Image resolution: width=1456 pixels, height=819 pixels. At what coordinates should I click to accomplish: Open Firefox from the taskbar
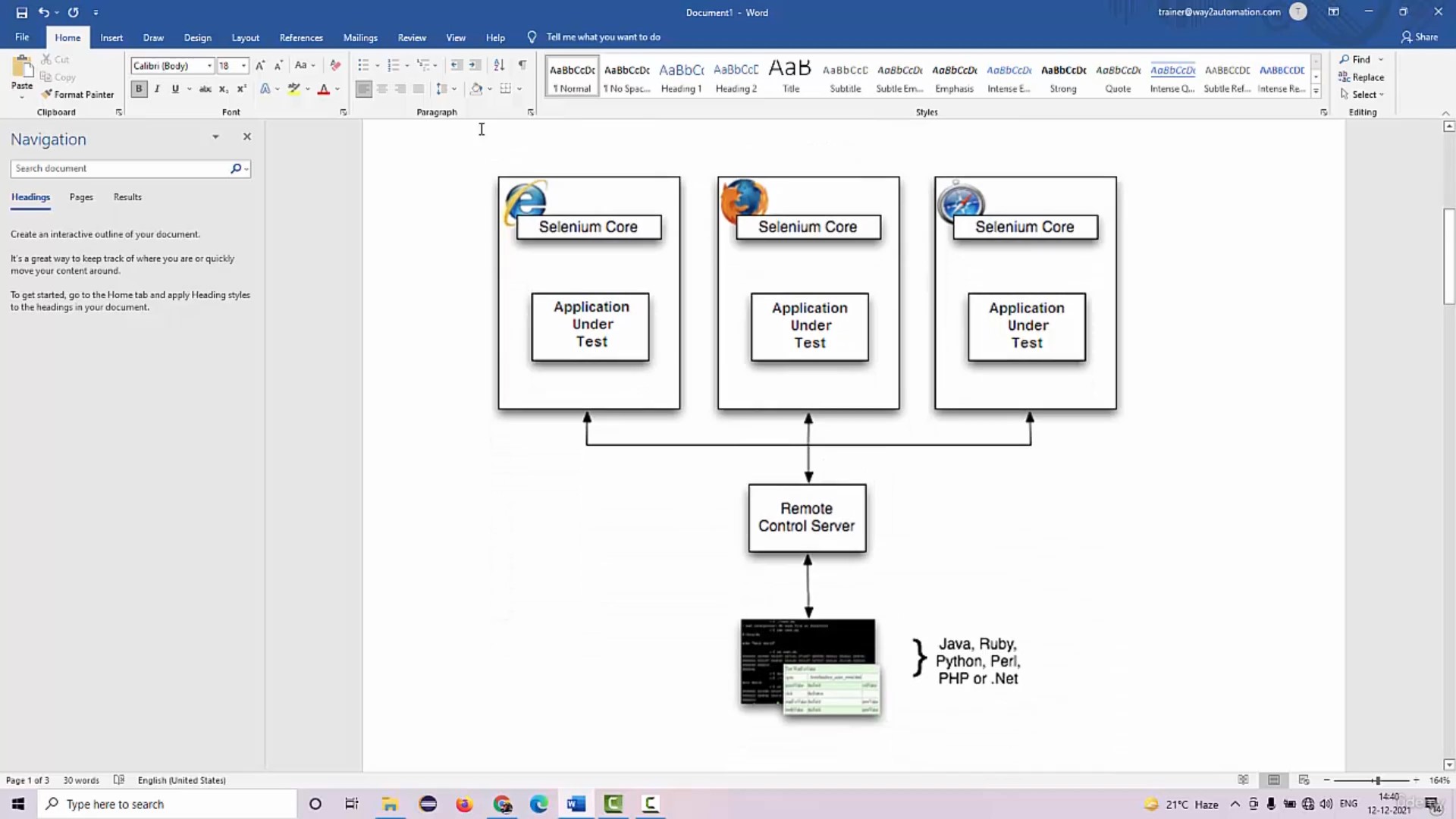[464, 804]
